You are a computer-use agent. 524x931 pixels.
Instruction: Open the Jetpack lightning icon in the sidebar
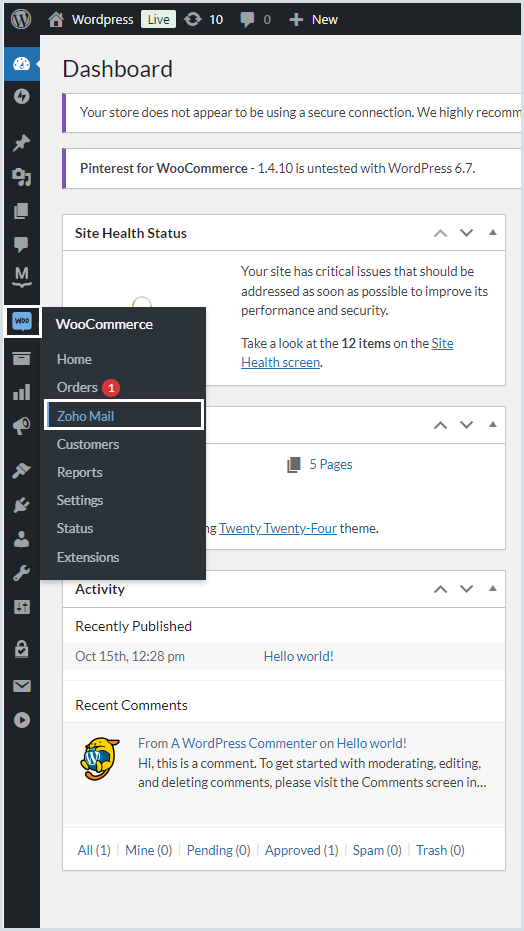22,96
